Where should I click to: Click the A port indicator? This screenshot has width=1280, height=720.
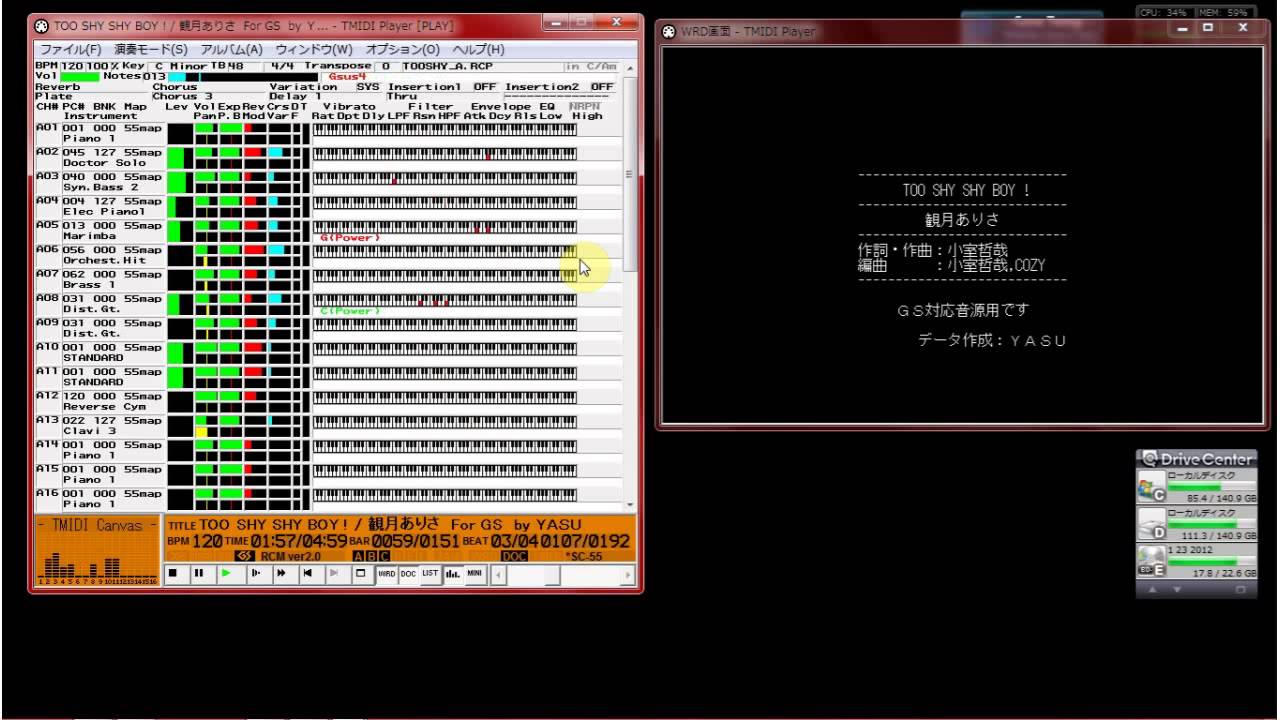pyautogui.click(x=358, y=556)
